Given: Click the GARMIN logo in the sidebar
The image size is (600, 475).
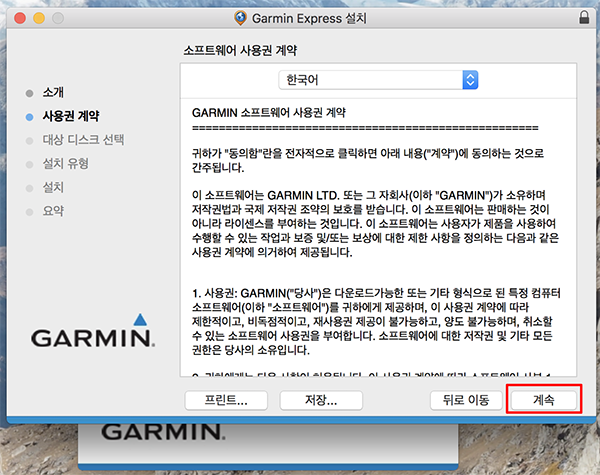Looking at the screenshot, I should coord(93,331).
